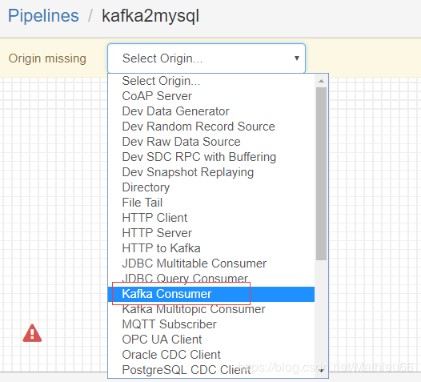Pick OPC UA Client origin

point(211,340)
